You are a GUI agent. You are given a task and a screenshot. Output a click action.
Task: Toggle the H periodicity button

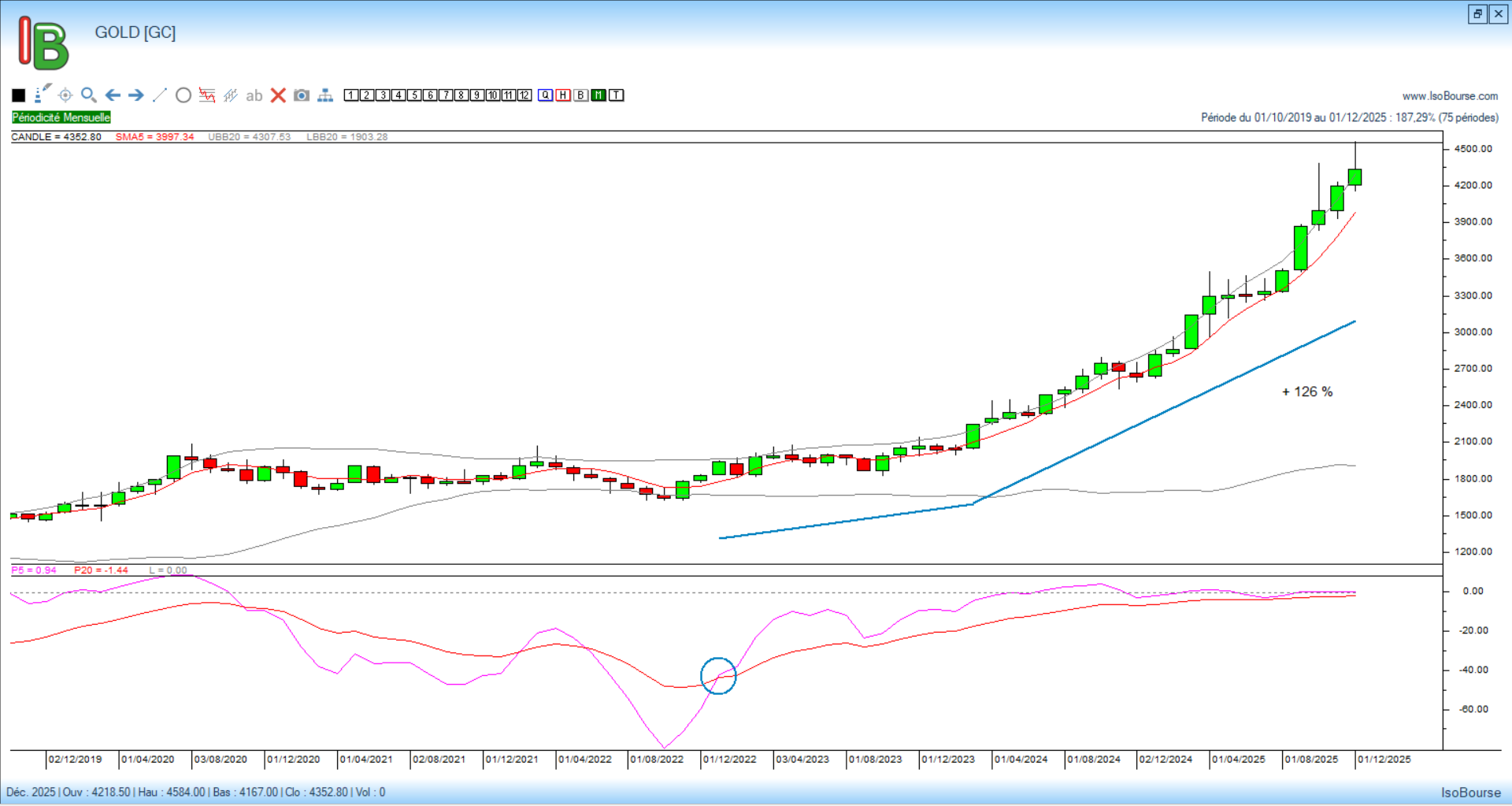pyautogui.click(x=563, y=95)
